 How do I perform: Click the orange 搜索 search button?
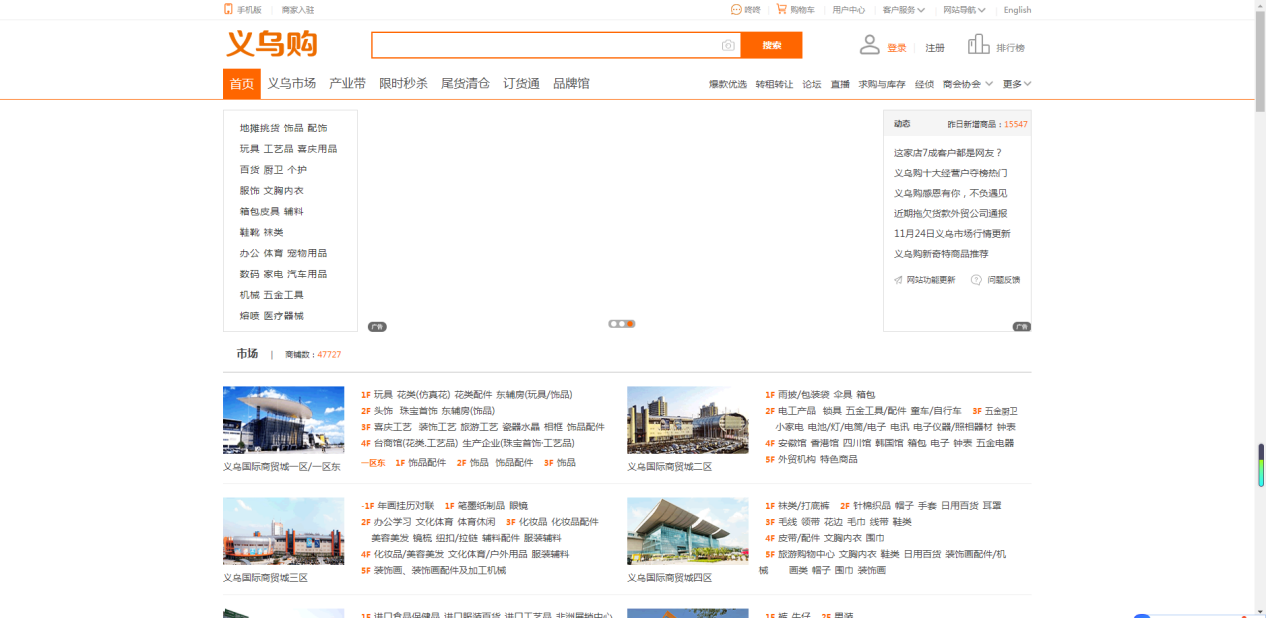[x=771, y=45]
